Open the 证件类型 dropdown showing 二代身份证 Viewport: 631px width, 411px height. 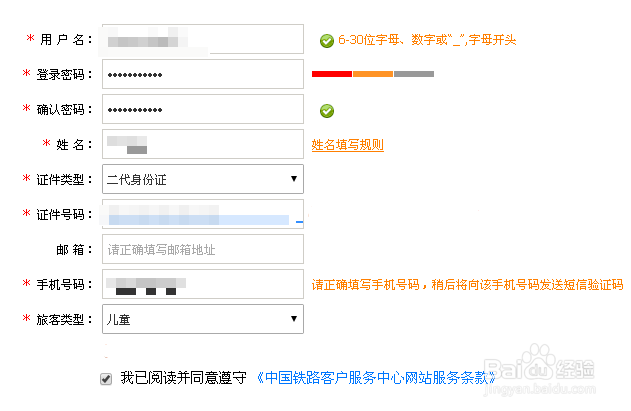pos(203,179)
